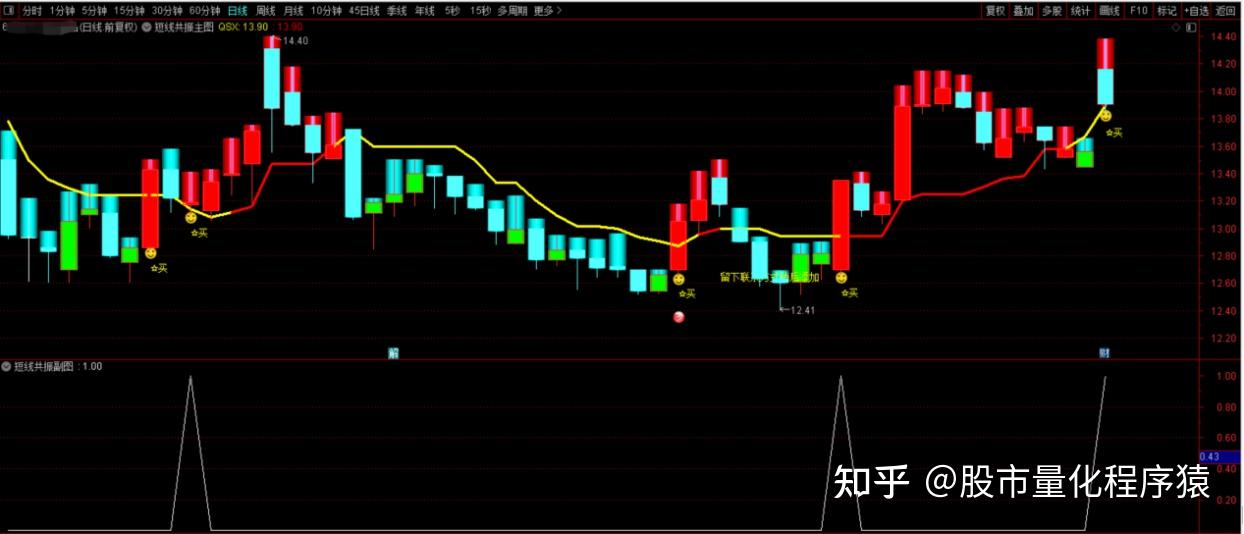Activate the 画线 drawing tool
The height and width of the screenshot is (534, 1244).
point(1109,11)
